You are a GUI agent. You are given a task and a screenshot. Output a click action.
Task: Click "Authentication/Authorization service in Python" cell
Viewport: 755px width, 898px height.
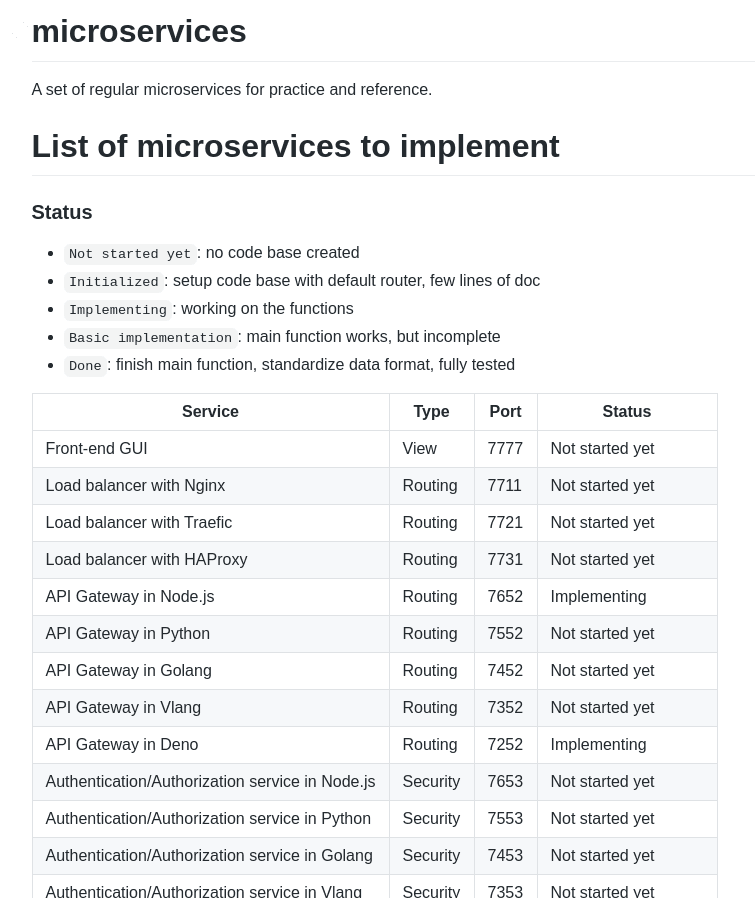tap(208, 819)
